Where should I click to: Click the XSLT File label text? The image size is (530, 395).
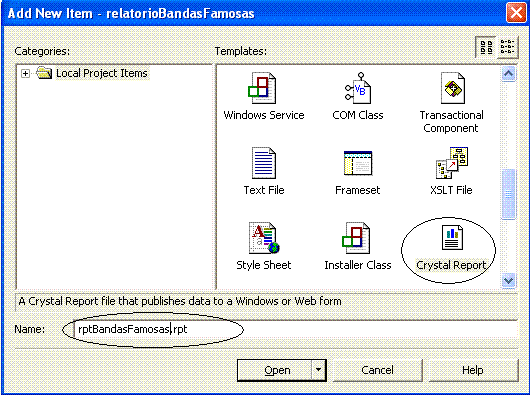(451, 190)
